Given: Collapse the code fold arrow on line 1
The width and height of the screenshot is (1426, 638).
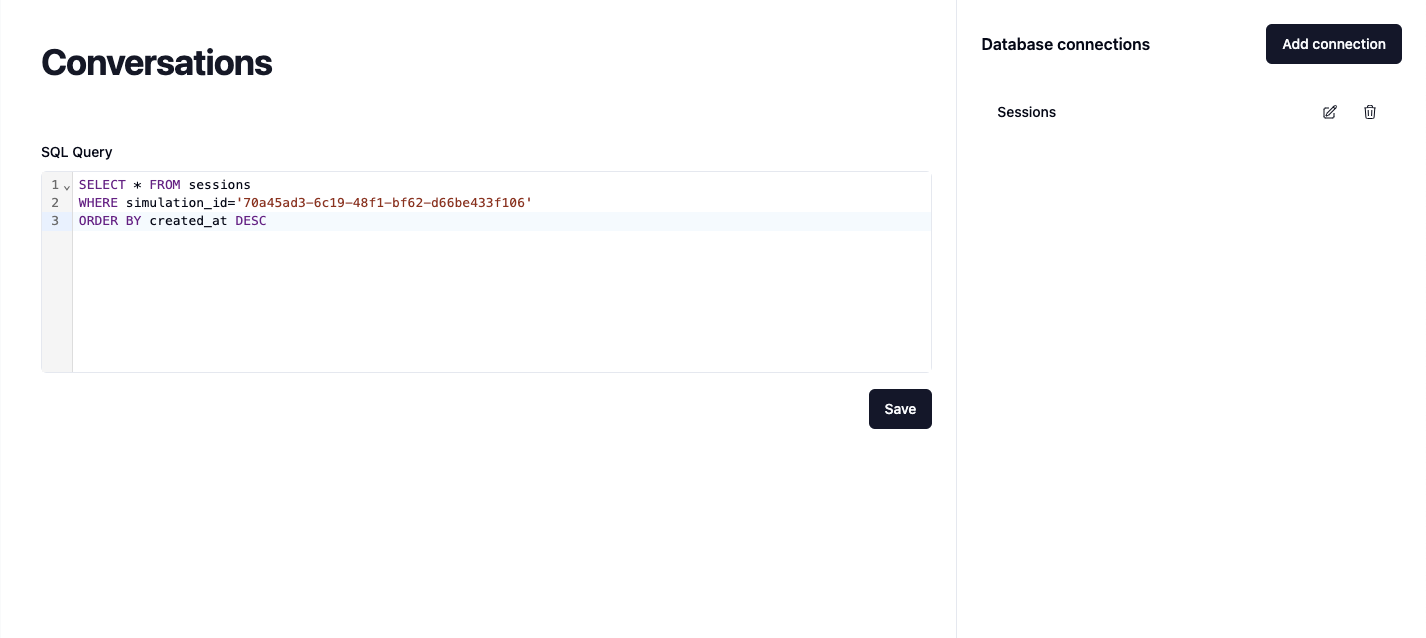Looking at the screenshot, I should pyautogui.click(x=66, y=186).
